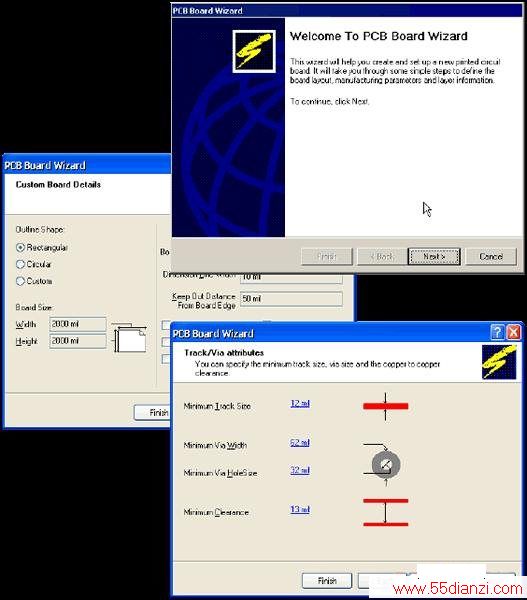Select the Custom outline shape

(x=20, y=281)
